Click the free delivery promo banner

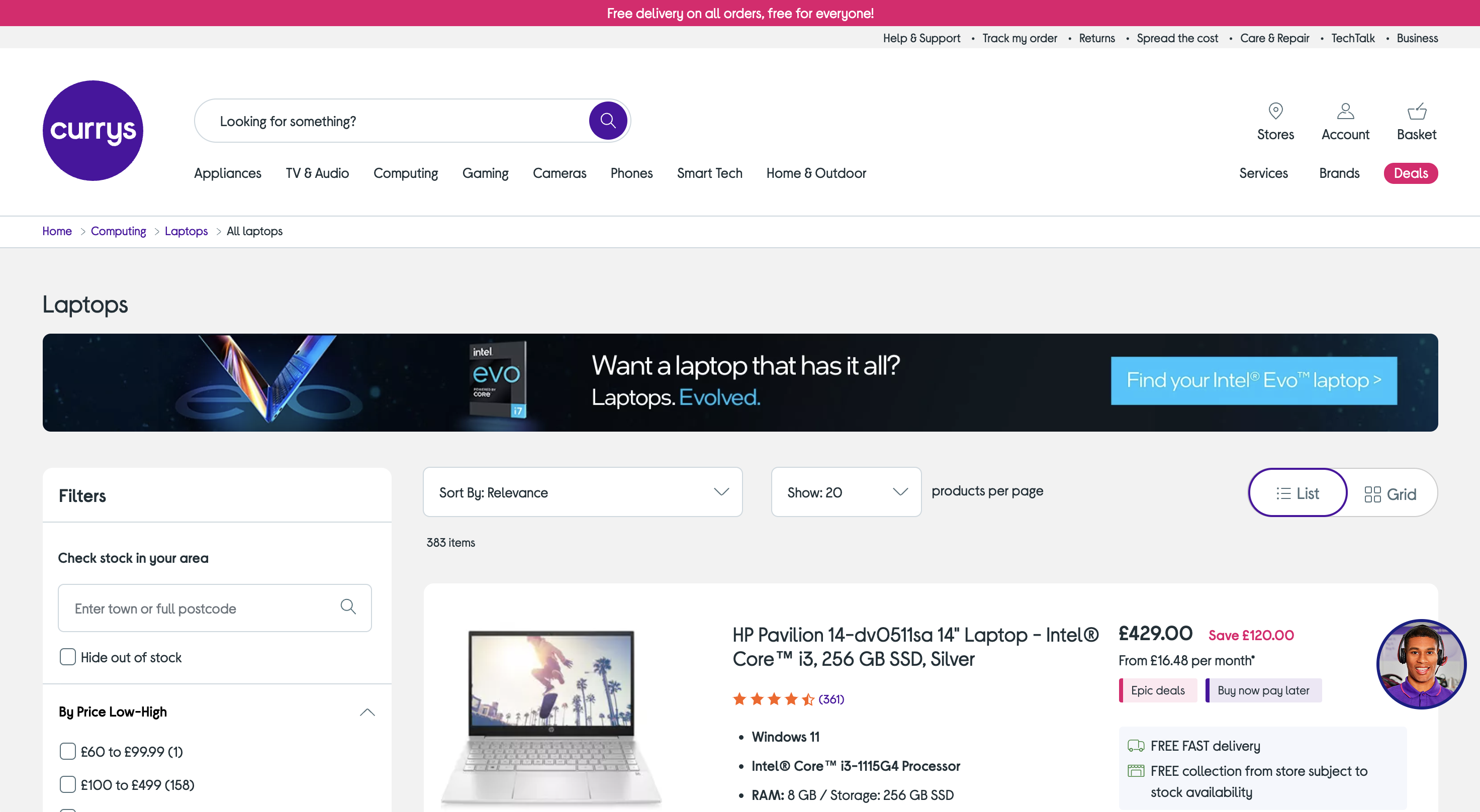click(740, 13)
